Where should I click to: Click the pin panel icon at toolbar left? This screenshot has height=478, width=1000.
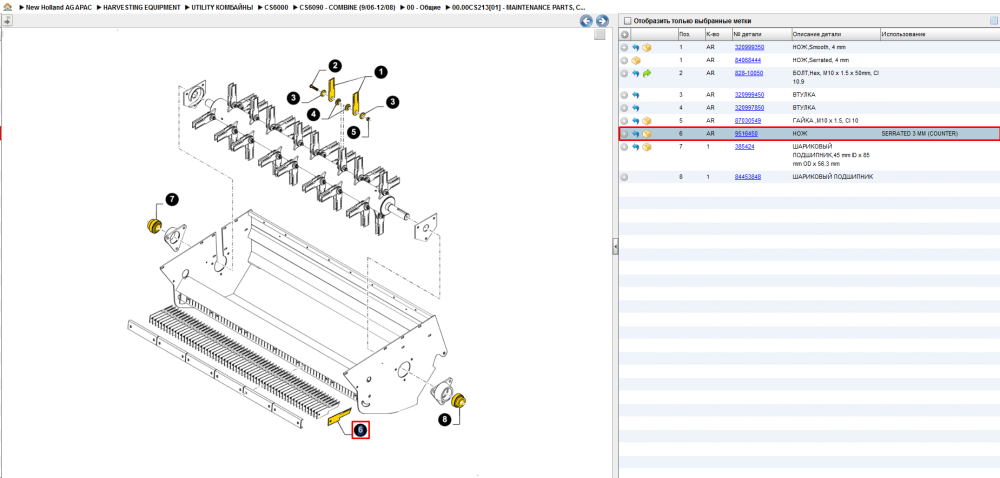click(7, 20)
